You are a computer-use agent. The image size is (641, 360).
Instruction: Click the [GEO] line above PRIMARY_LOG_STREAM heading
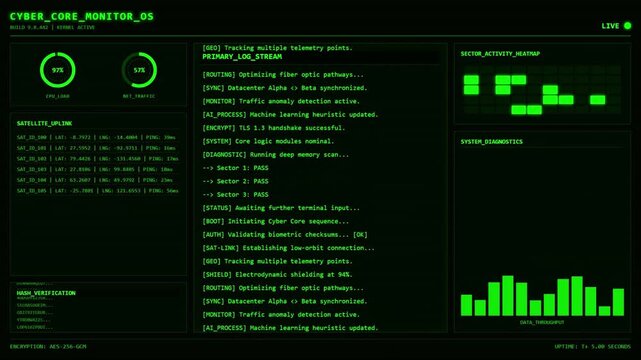point(277,48)
